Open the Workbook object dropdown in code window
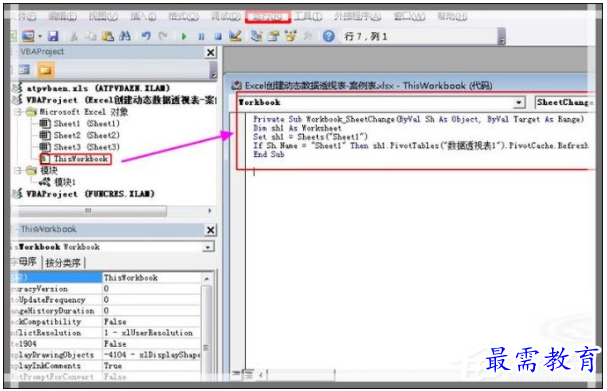The width and height of the screenshot is (607, 391). coord(519,103)
